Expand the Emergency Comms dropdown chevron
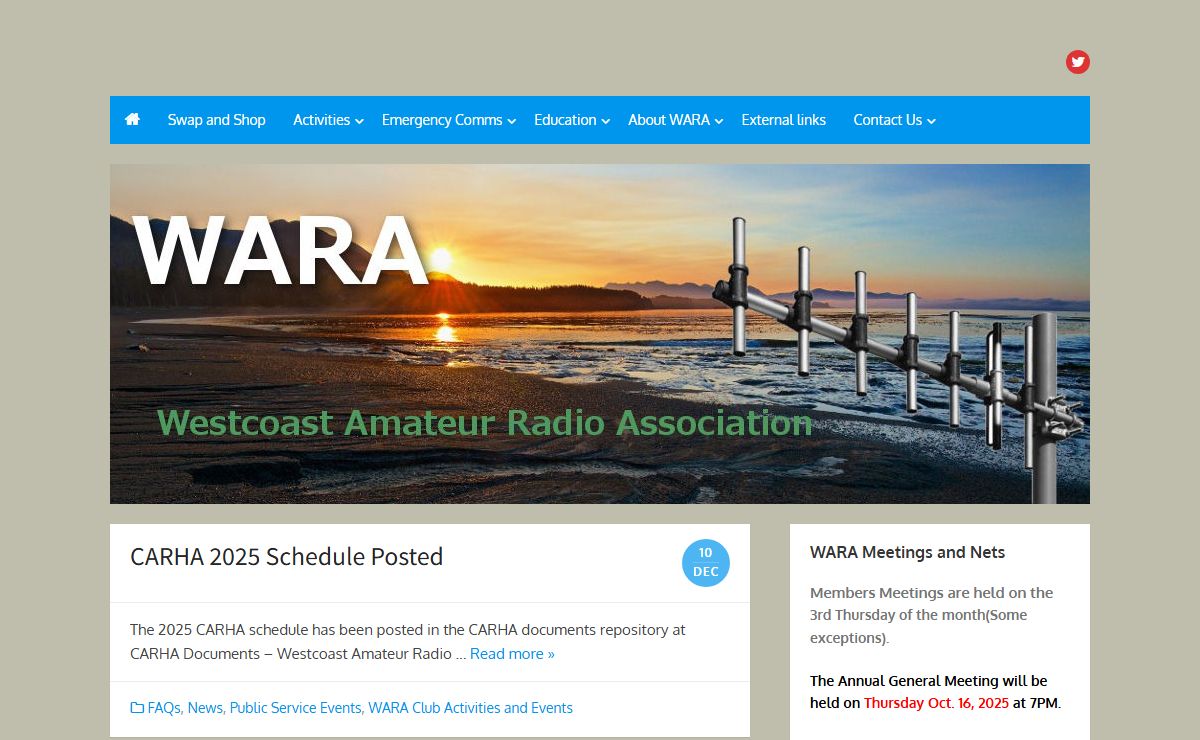The height and width of the screenshot is (740, 1200). click(x=512, y=121)
